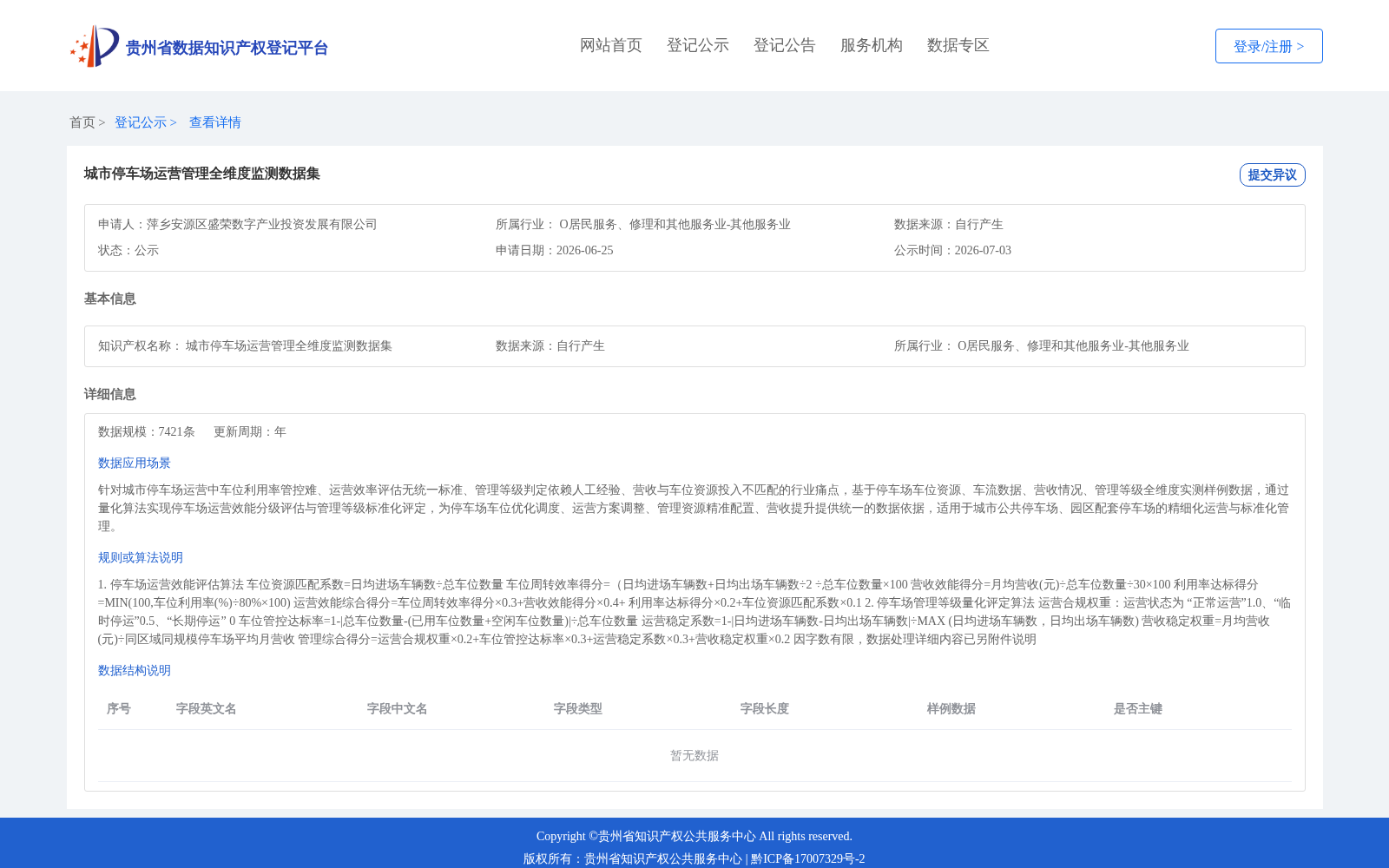Viewport: 1389px width, 868px height.
Task: Open 数据专区 in the top menu
Action: pos(958,45)
